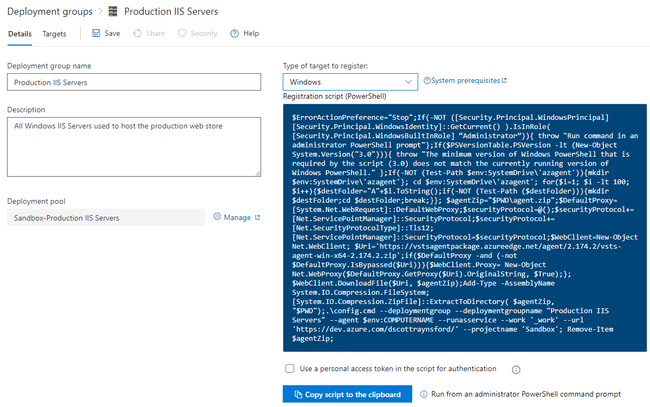Click the resize grip of Description box
Viewport: 650px width, 407px height.
tap(258, 174)
